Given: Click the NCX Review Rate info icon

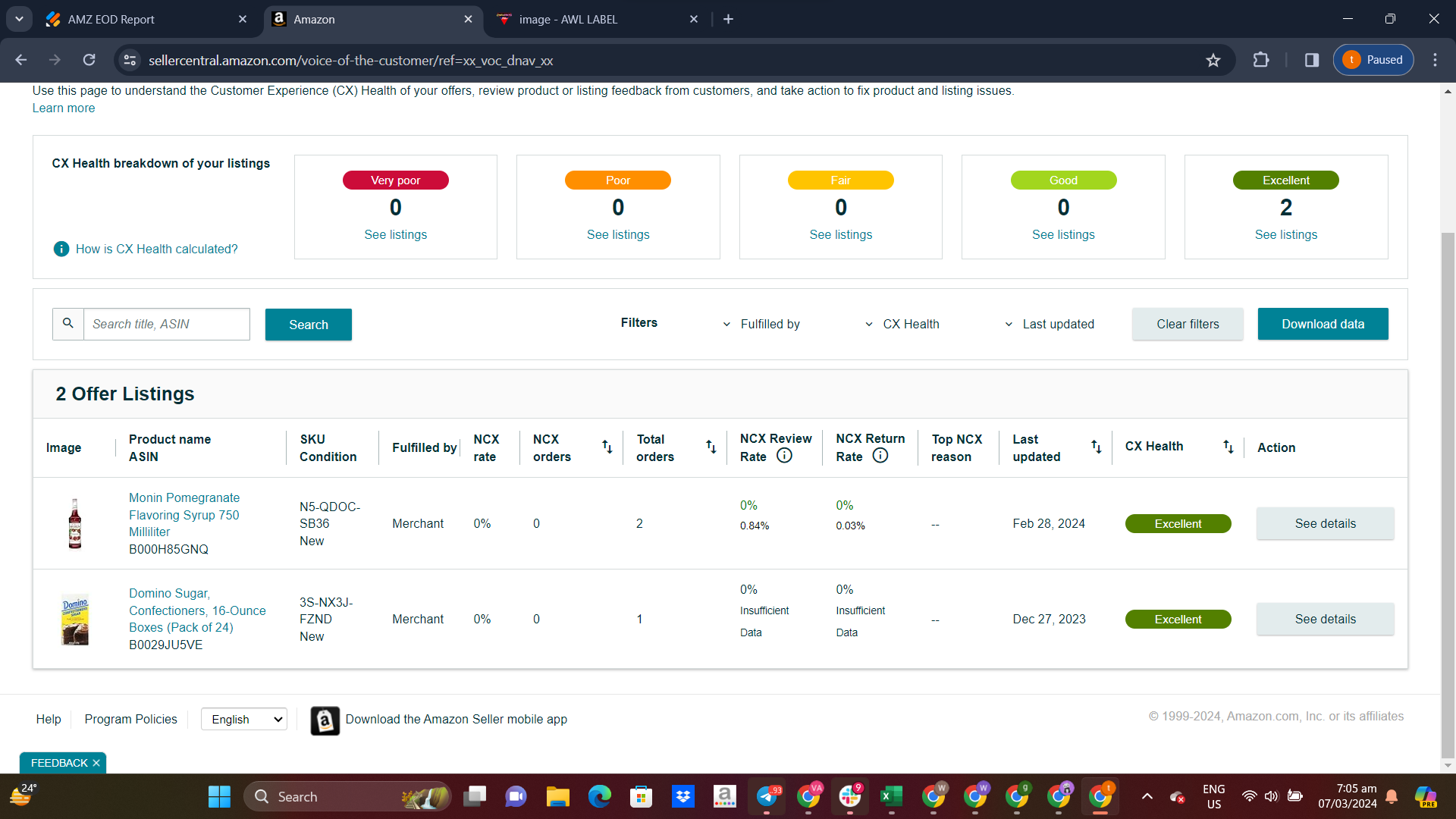Looking at the screenshot, I should (785, 456).
